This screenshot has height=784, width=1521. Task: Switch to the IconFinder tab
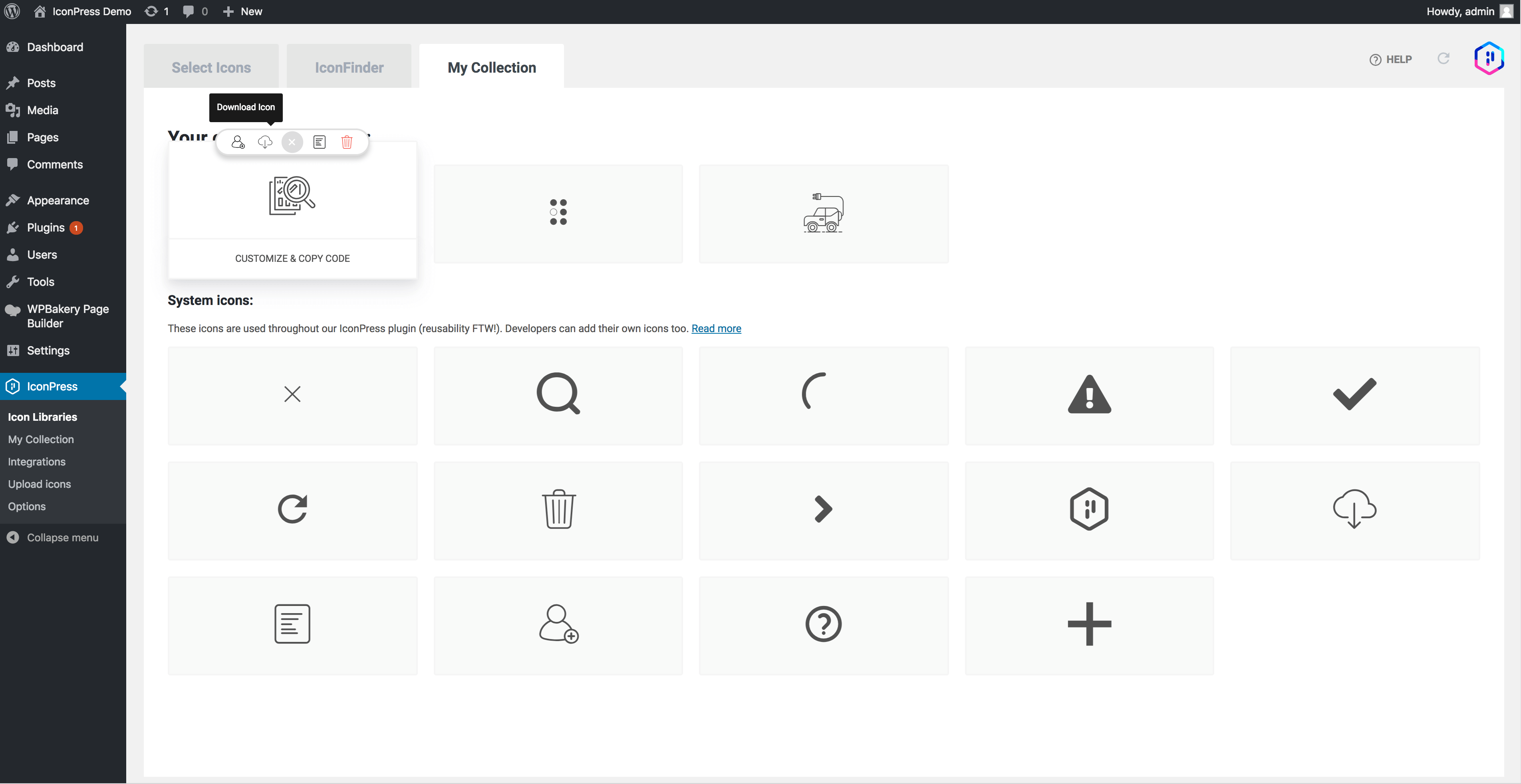(x=348, y=67)
